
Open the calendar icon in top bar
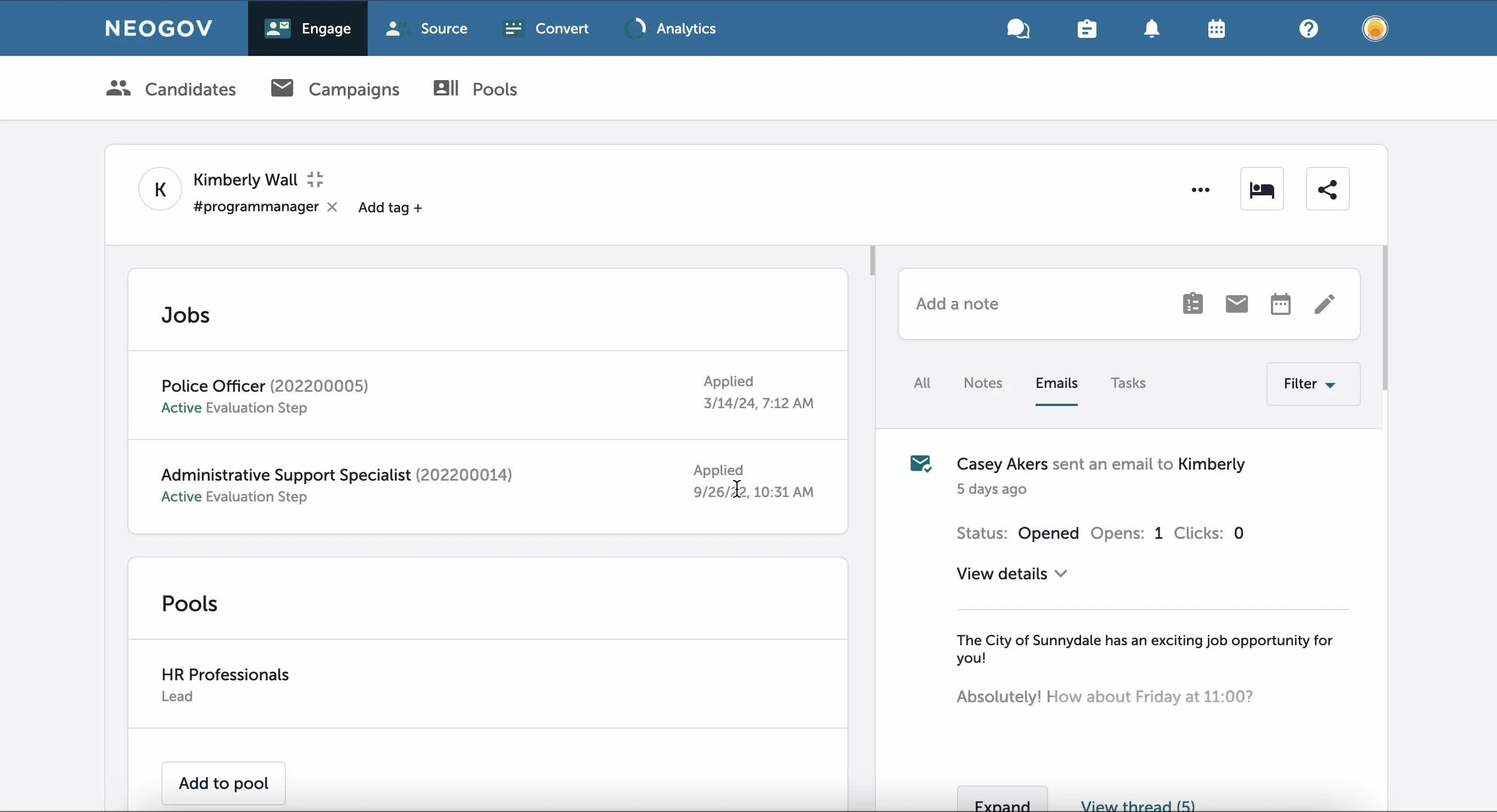point(1216,29)
